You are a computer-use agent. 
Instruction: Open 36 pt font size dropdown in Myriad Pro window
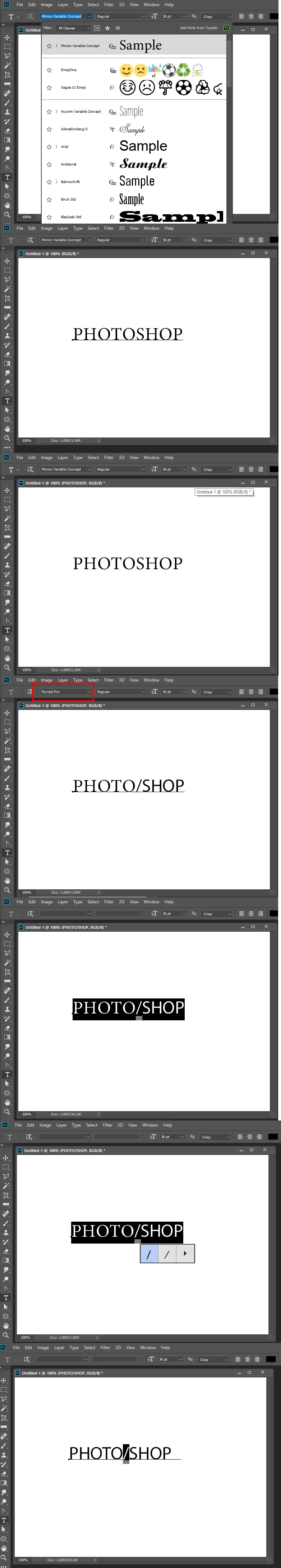(x=184, y=692)
